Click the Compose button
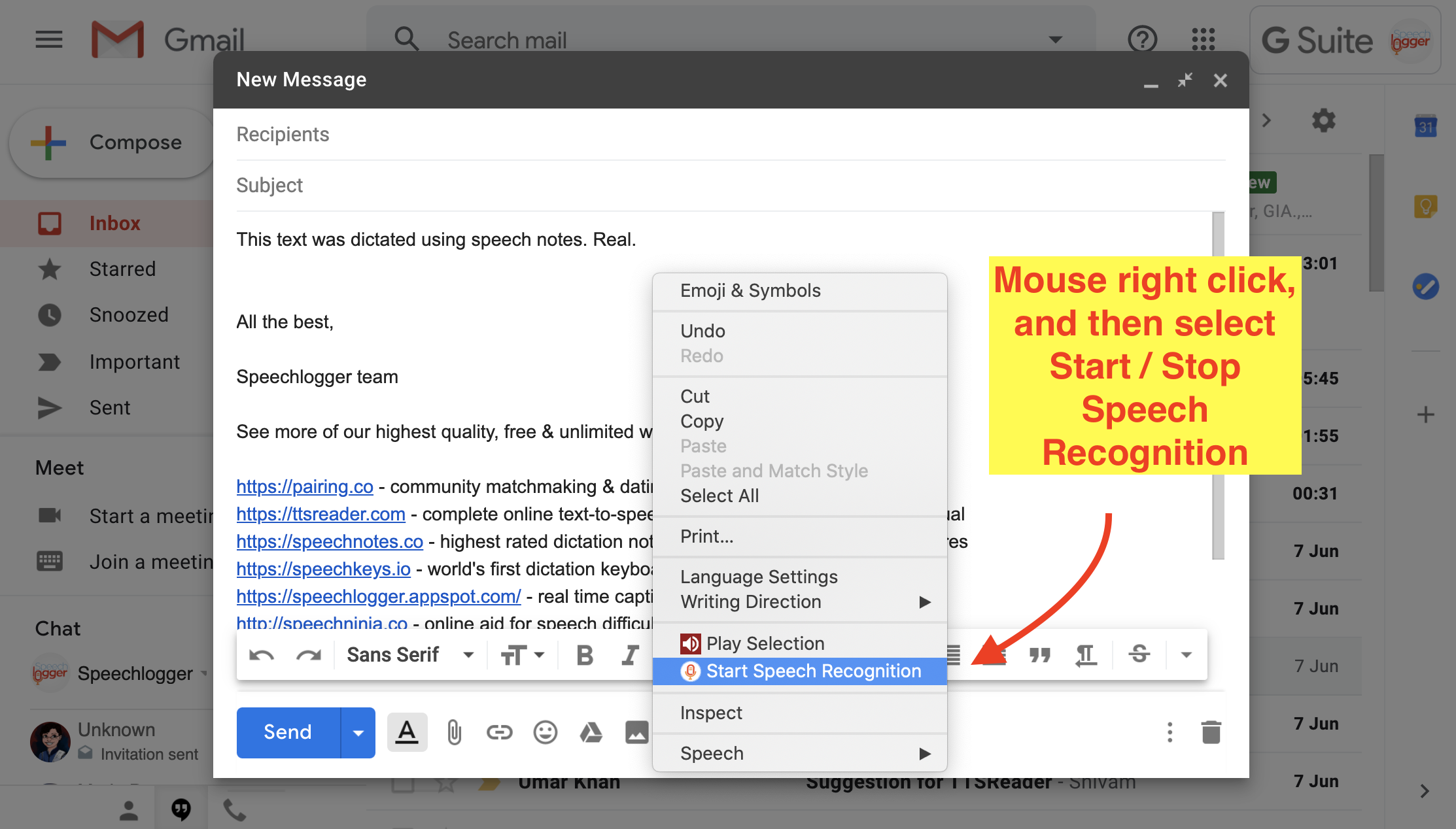The height and width of the screenshot is (829, 1456). point(112,143)
